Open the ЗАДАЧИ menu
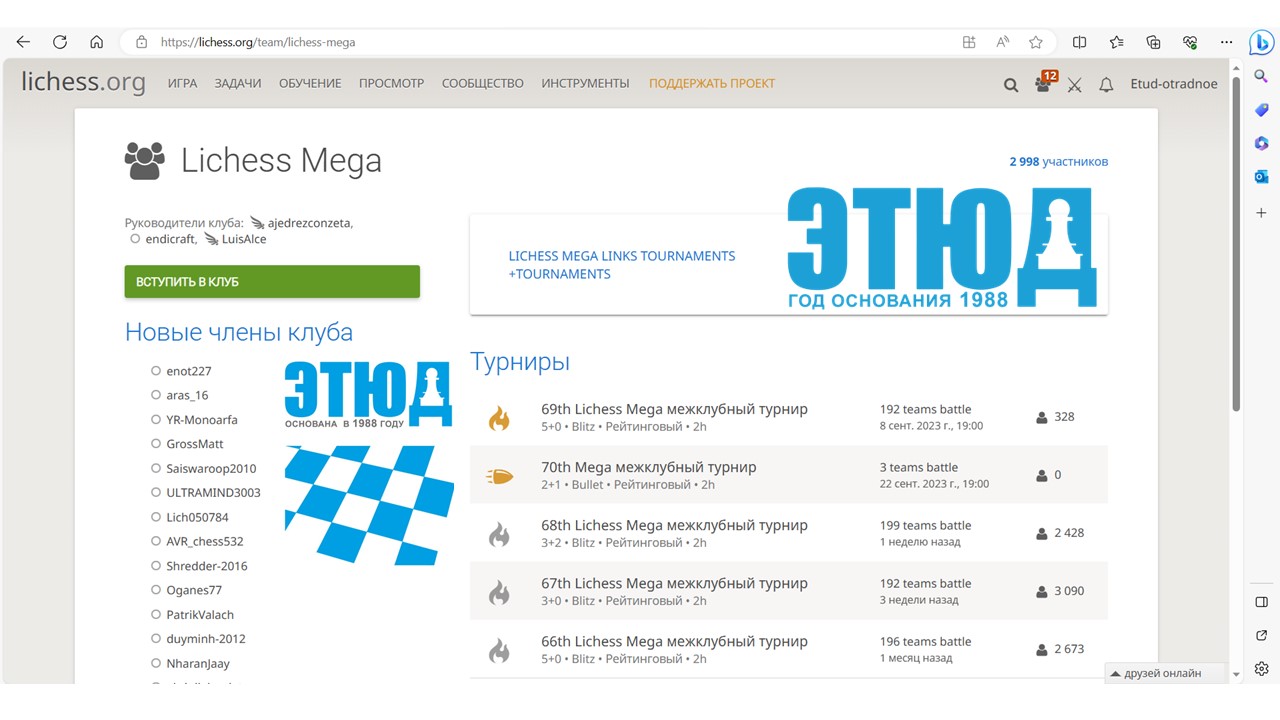 tap(238, 84)
